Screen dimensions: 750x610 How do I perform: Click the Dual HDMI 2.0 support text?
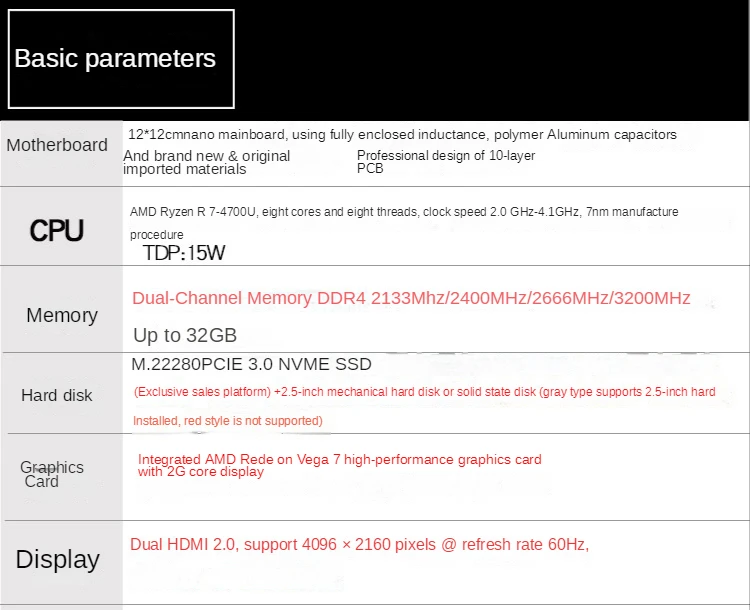click(x=360, y=544)
